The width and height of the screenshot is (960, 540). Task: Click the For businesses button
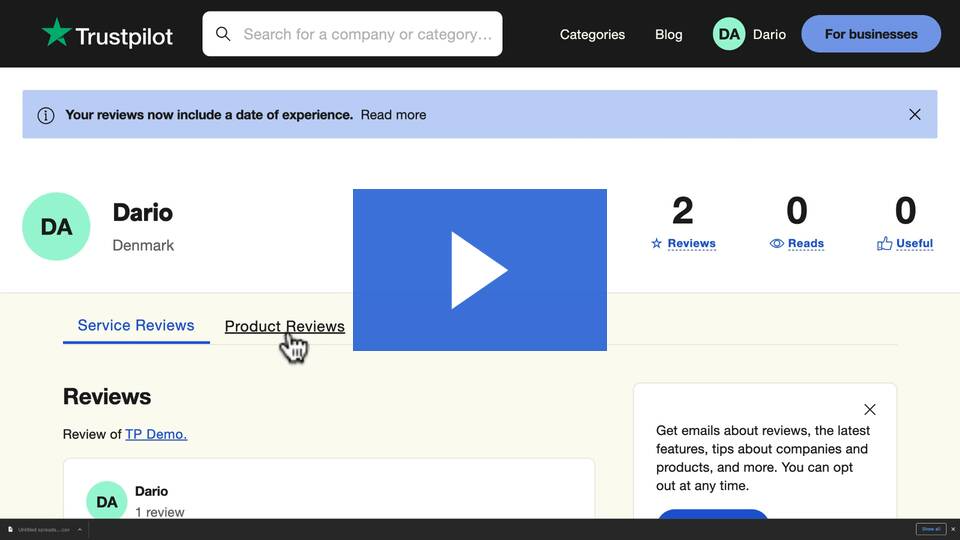pos(871,34)
